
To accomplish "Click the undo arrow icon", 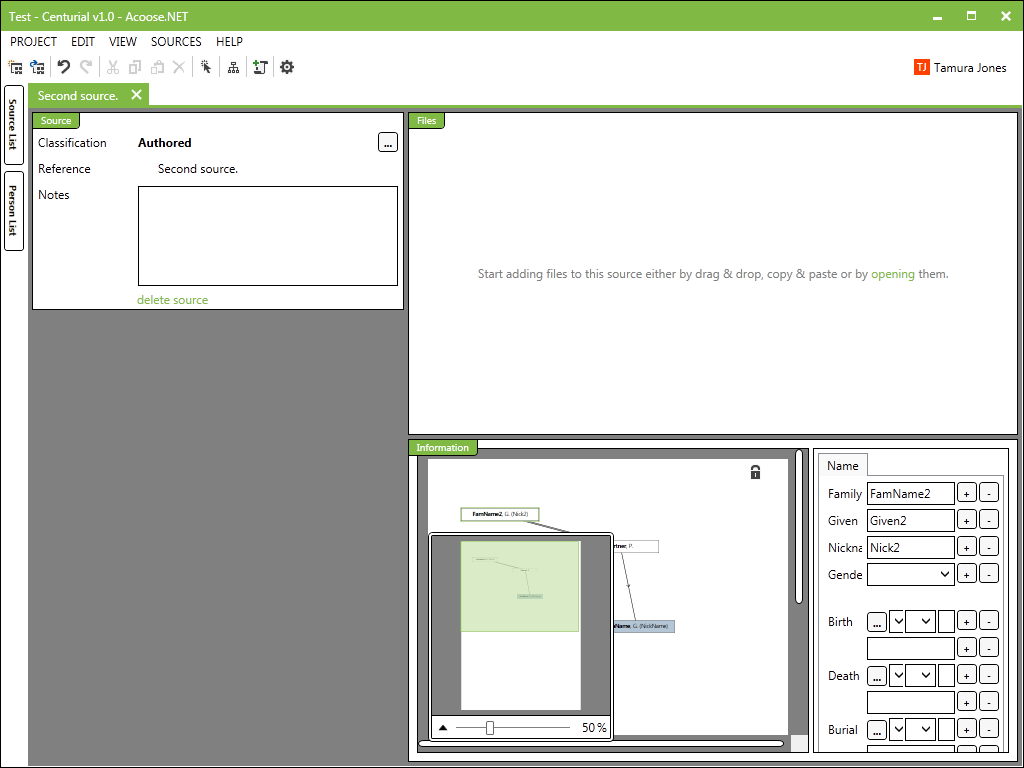I will (x=64, y=67).
